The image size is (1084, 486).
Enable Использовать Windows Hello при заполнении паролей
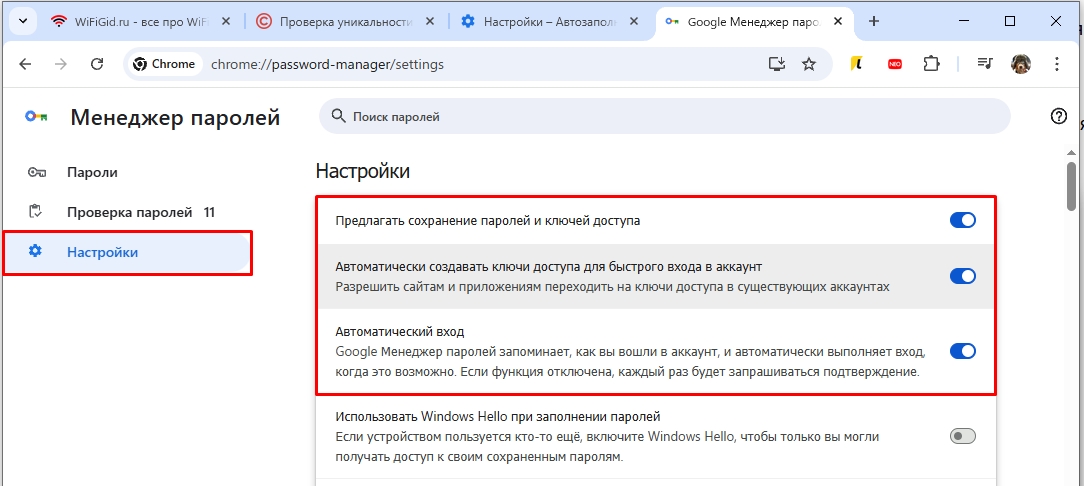pyautogui.click(x=962, y=436)
